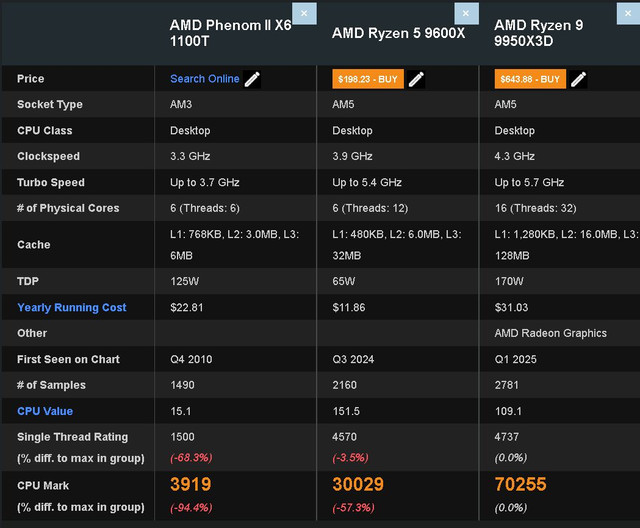Viewport: 640px width, 528px height.
Task: Click the CPU Mark score 70255
Action: (x=520, y=484)
